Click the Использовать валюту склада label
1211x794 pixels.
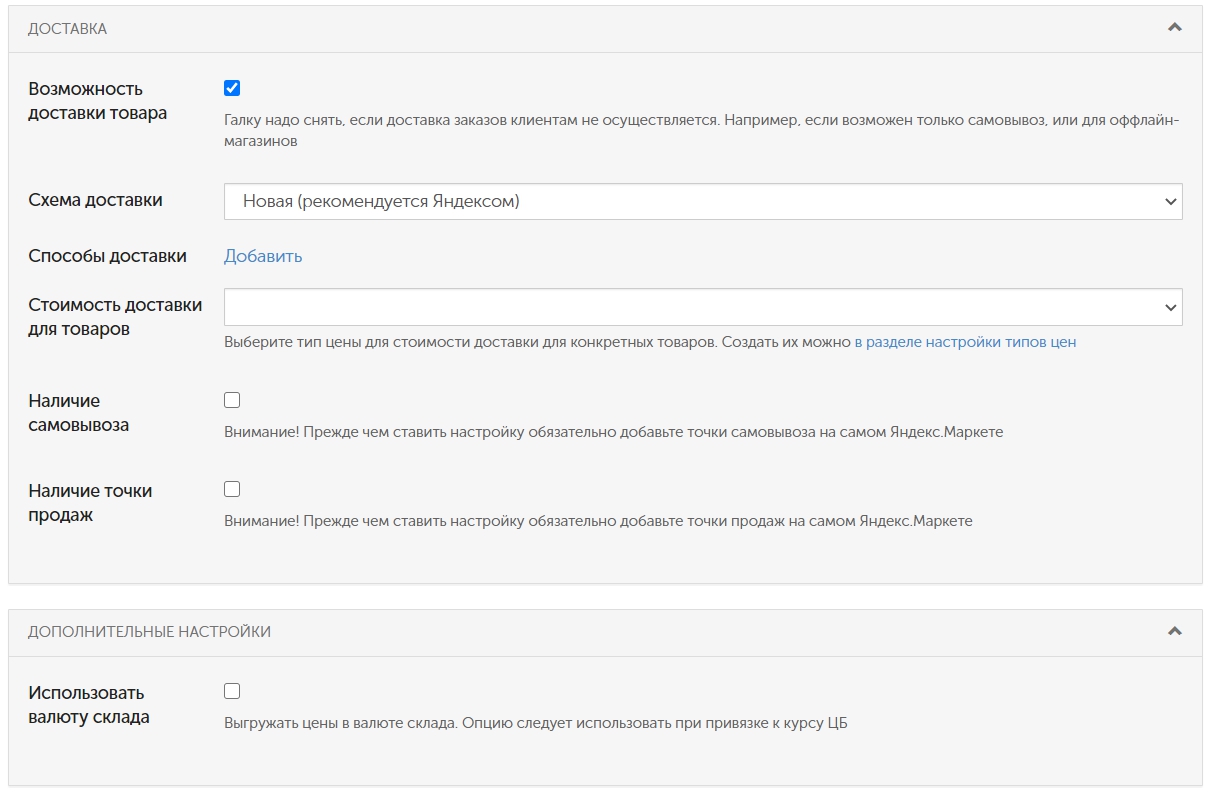pos(89,705)
